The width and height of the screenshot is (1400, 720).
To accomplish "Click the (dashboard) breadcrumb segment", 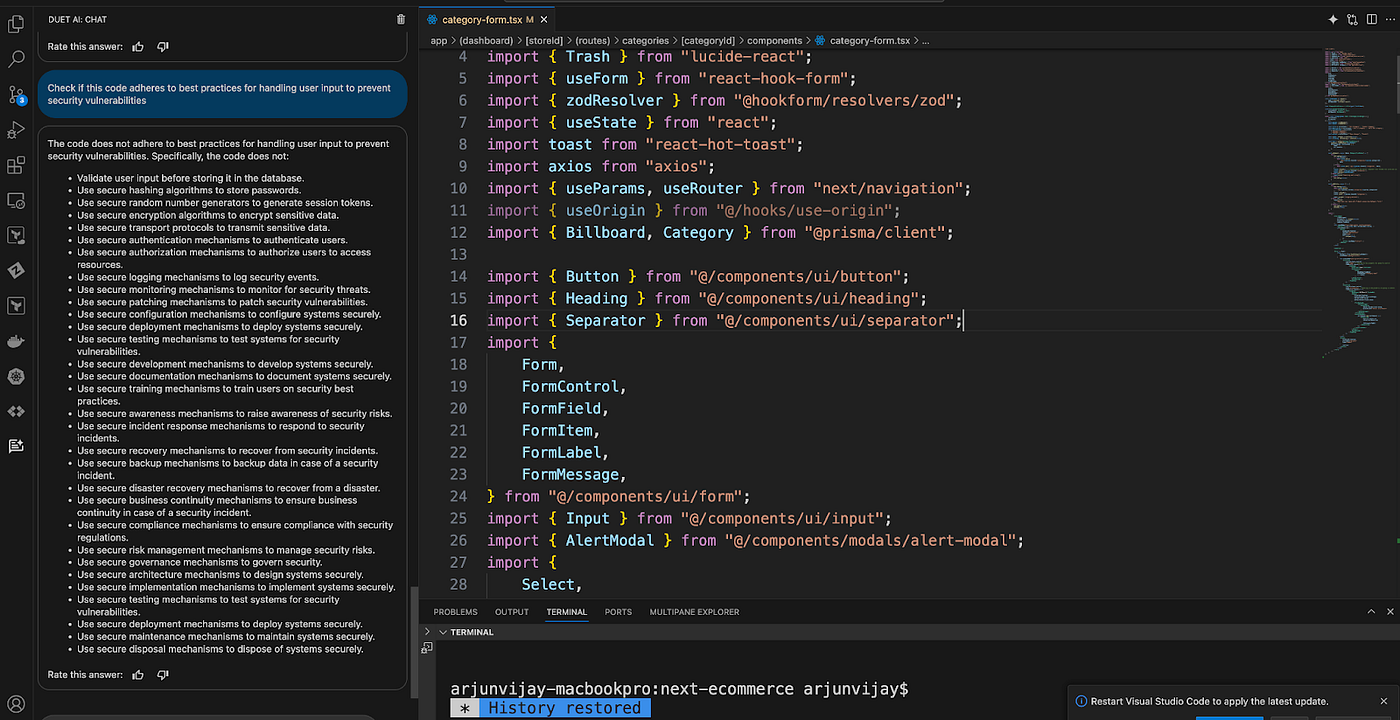I will coord(486,41).
